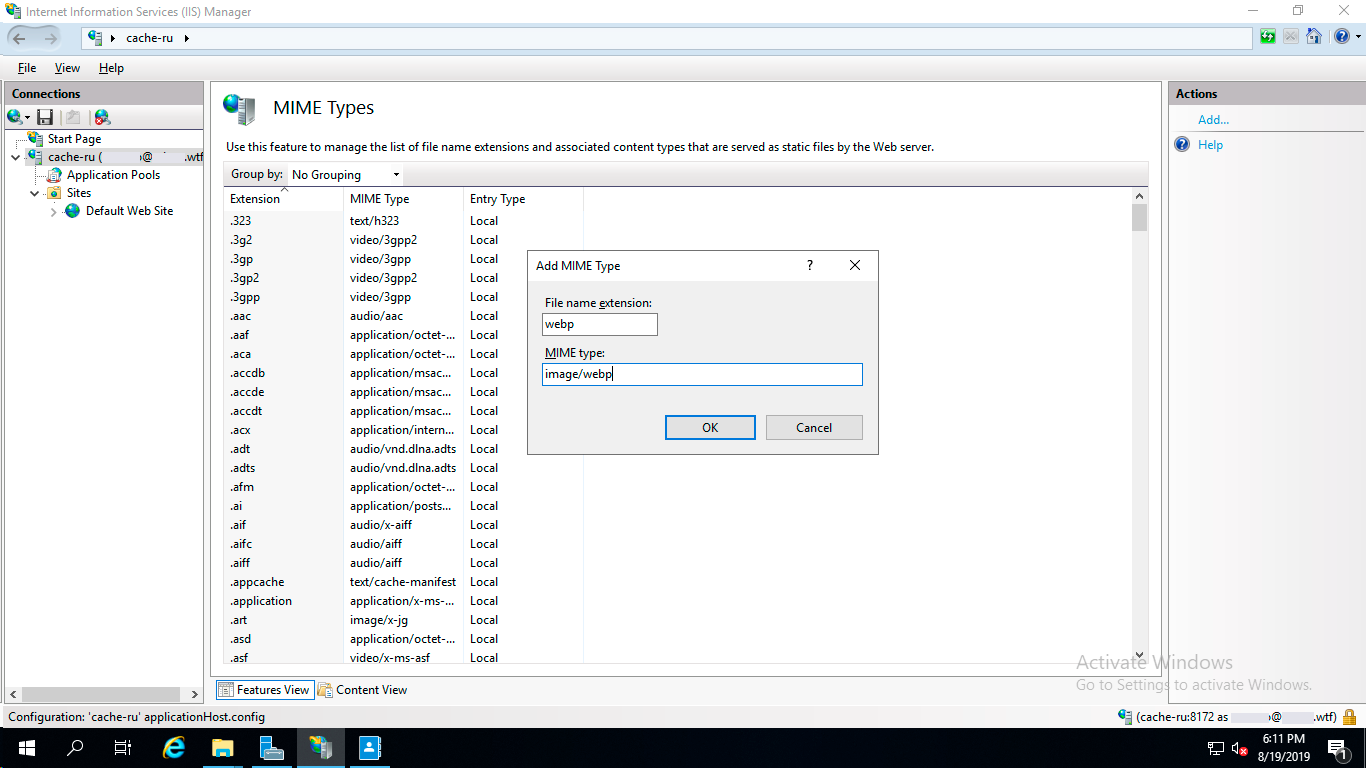Open File Explorer from the taskbar

[222, 748]
